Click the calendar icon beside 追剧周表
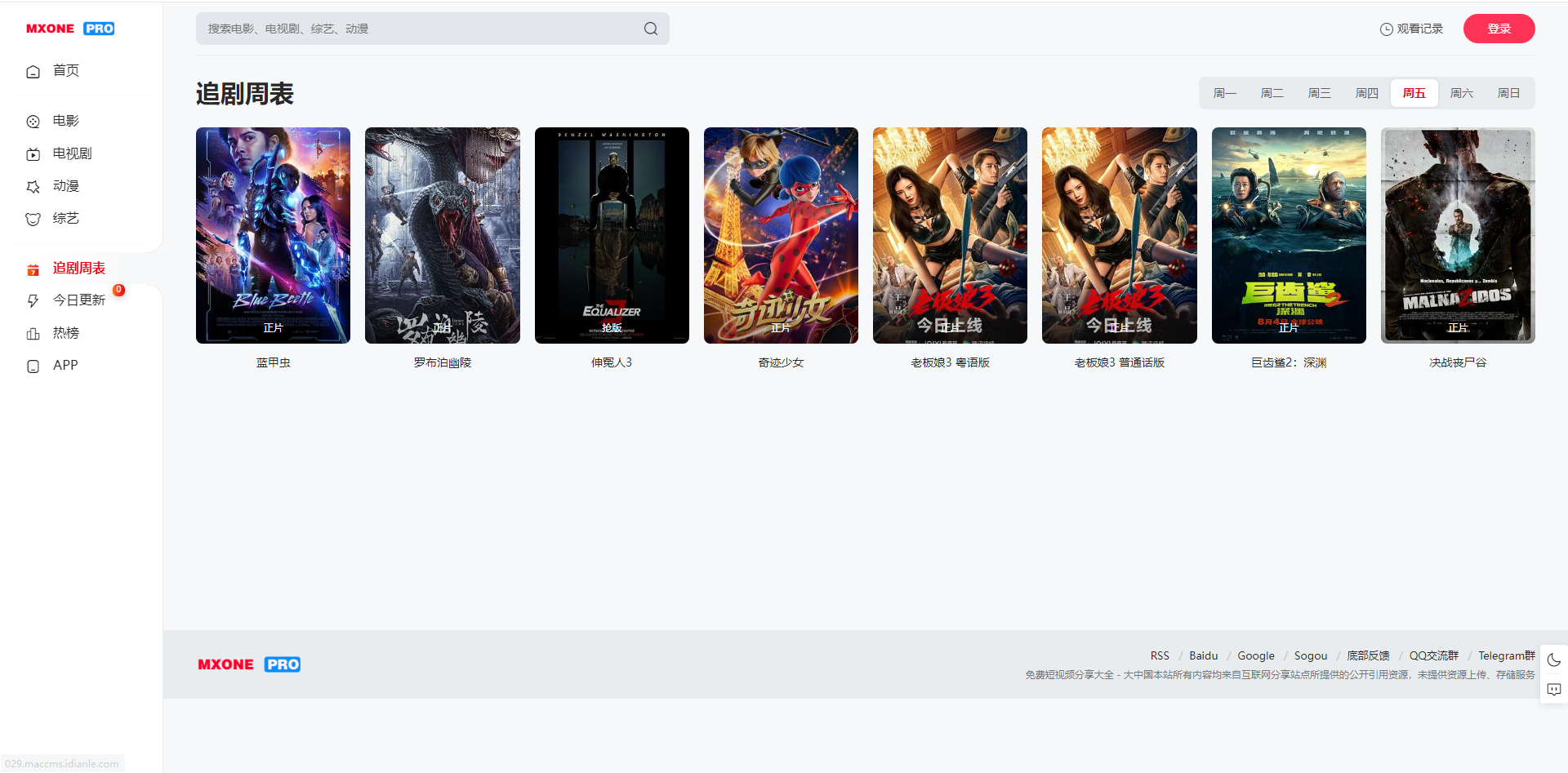Viewport: 1568px width, 773px height. tap(33, 269)
